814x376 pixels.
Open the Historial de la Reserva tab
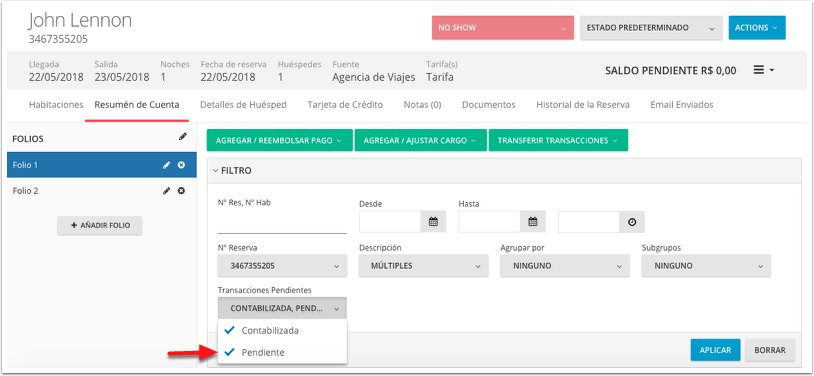tap(582, 105)
